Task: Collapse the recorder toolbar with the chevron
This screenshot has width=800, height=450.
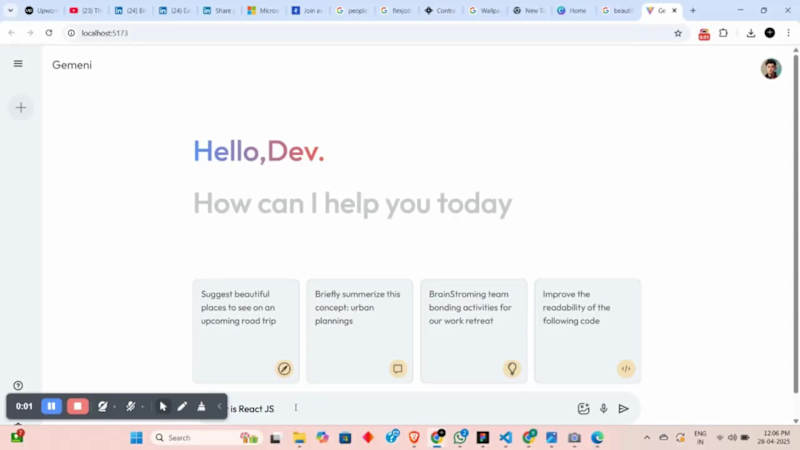Action: click(x=219, y=406)
